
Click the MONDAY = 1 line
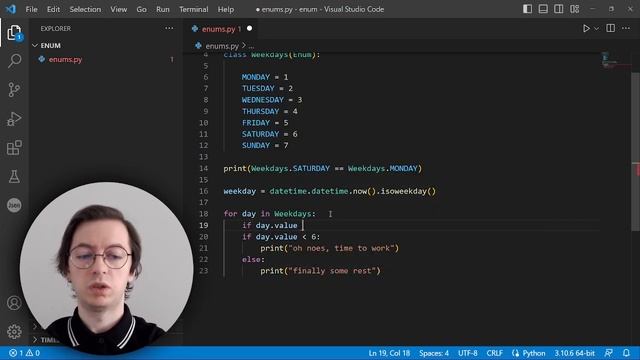[264, 77]
